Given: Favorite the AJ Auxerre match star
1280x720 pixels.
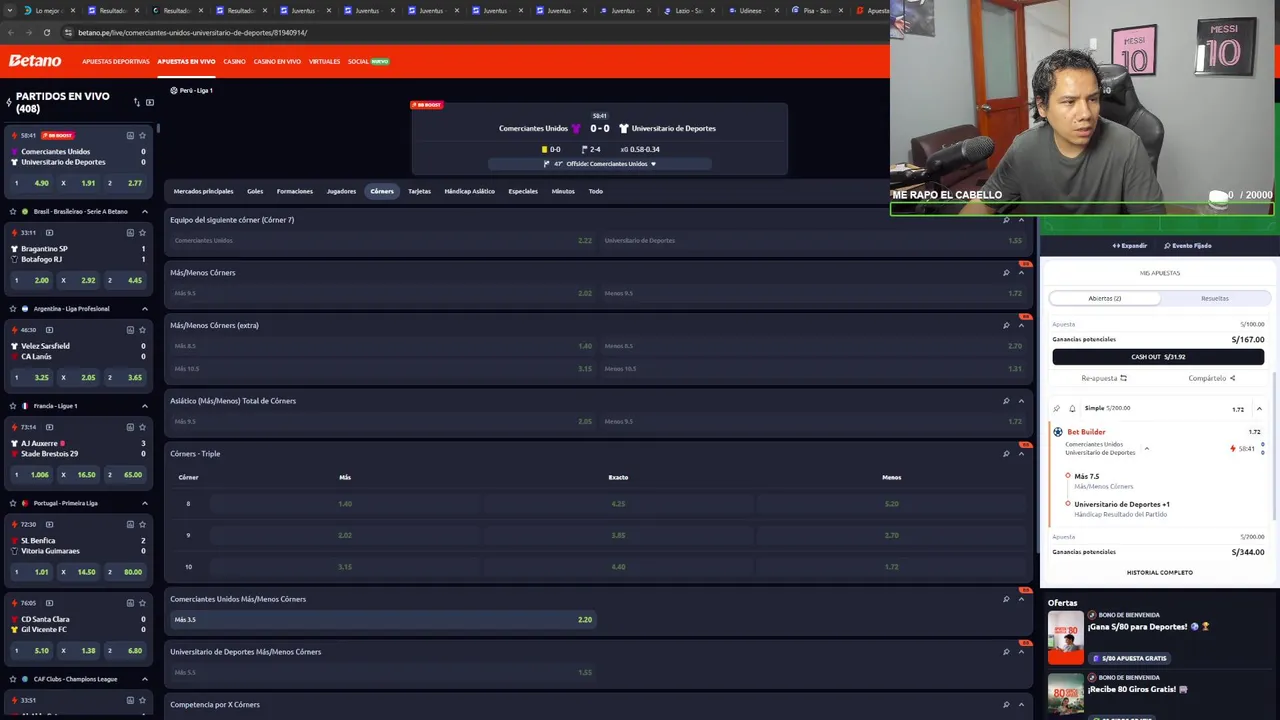Looking at the screenshot, I should tap(143, 427).
